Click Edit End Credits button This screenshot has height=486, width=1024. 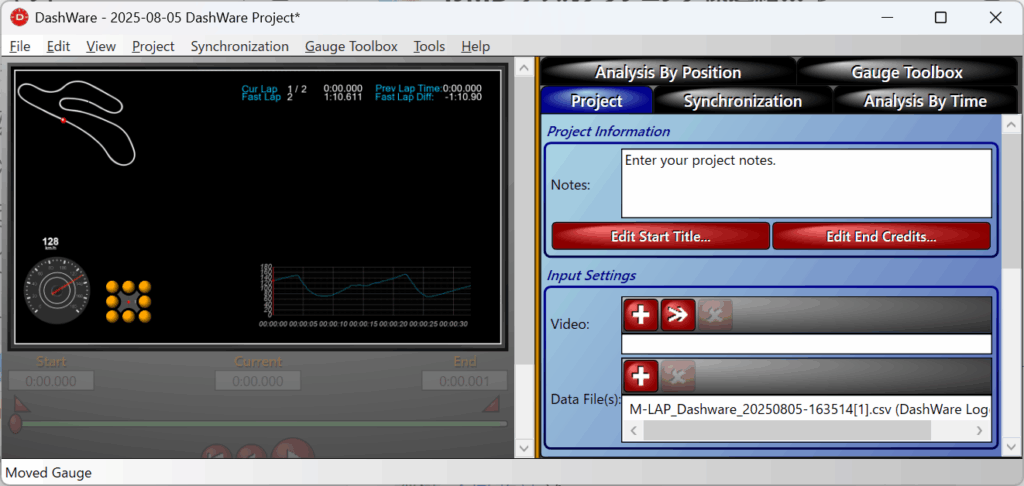click(881, 236)
